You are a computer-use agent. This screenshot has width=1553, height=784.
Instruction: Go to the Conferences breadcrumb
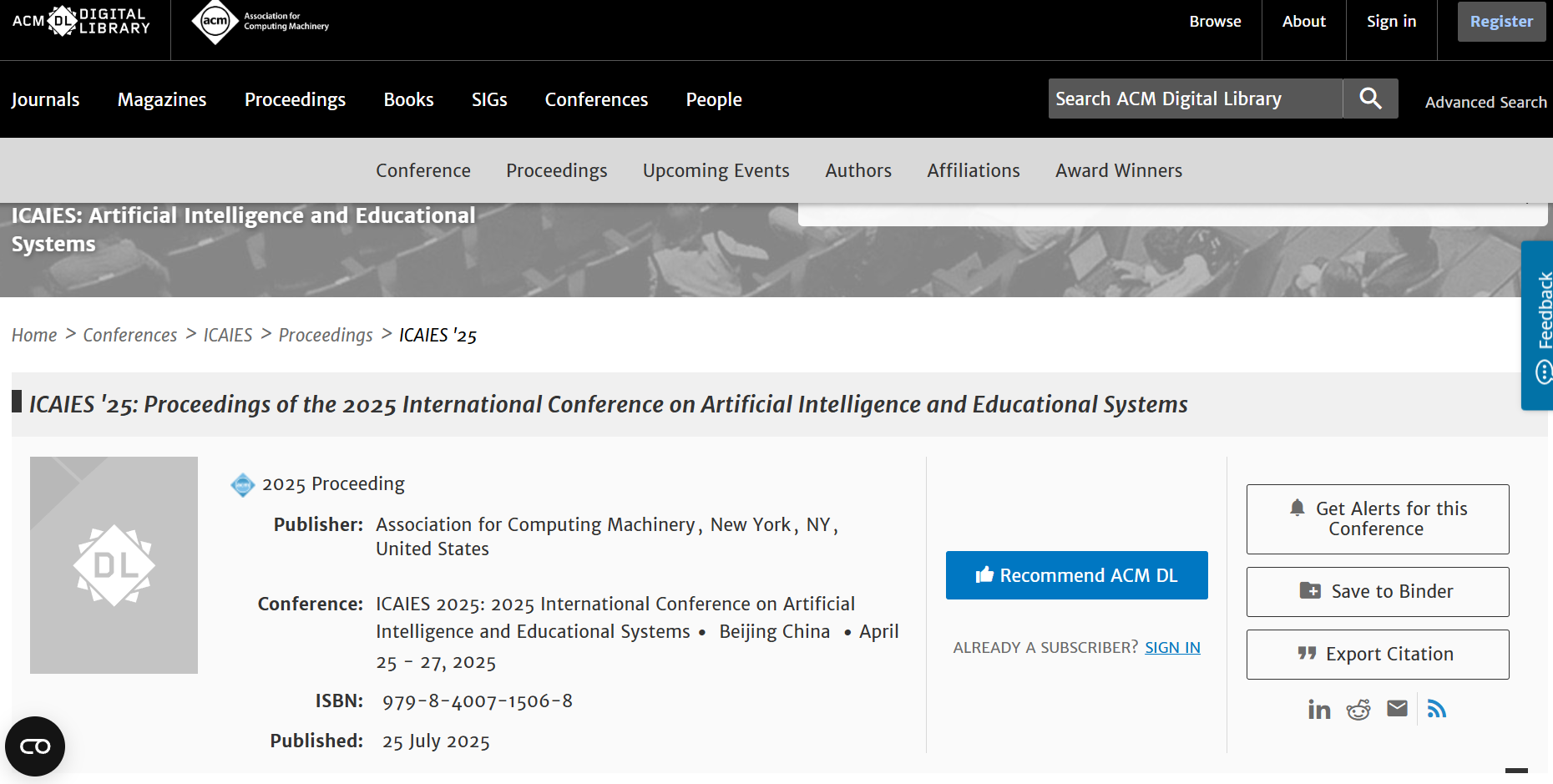130,335
